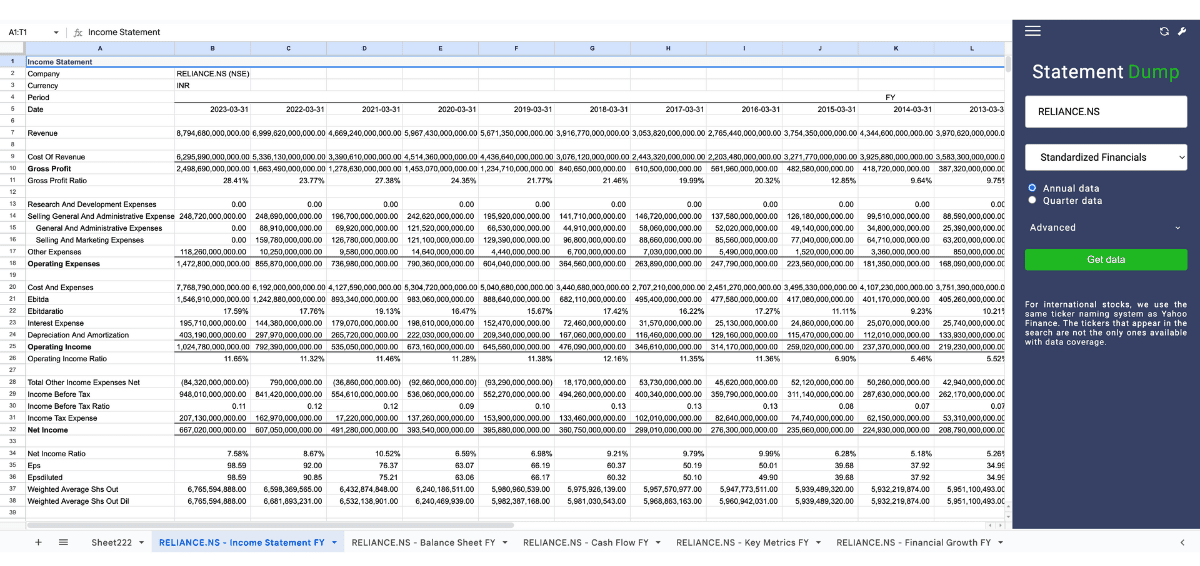Click the fx function icon
Viewport: 1200px width, 566px height.
(79, 33)
